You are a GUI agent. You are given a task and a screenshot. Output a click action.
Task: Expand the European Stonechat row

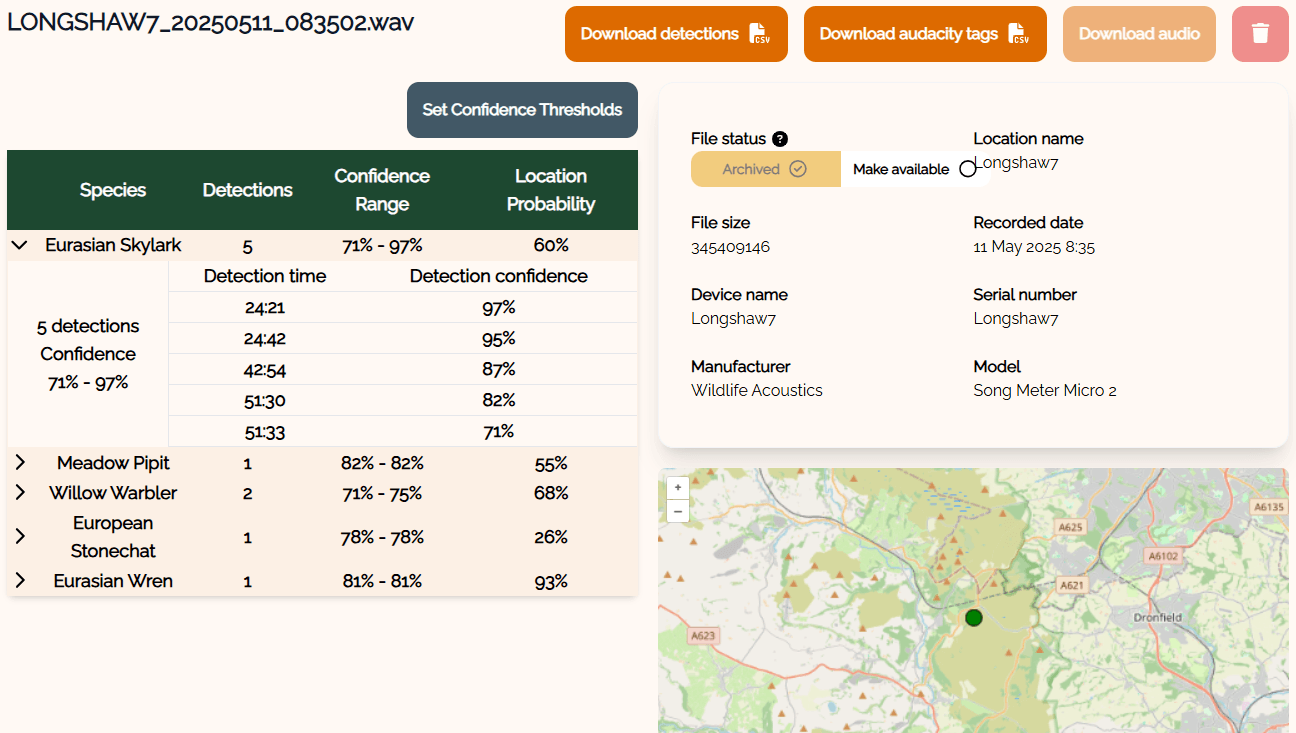click(x=20, y=537)
